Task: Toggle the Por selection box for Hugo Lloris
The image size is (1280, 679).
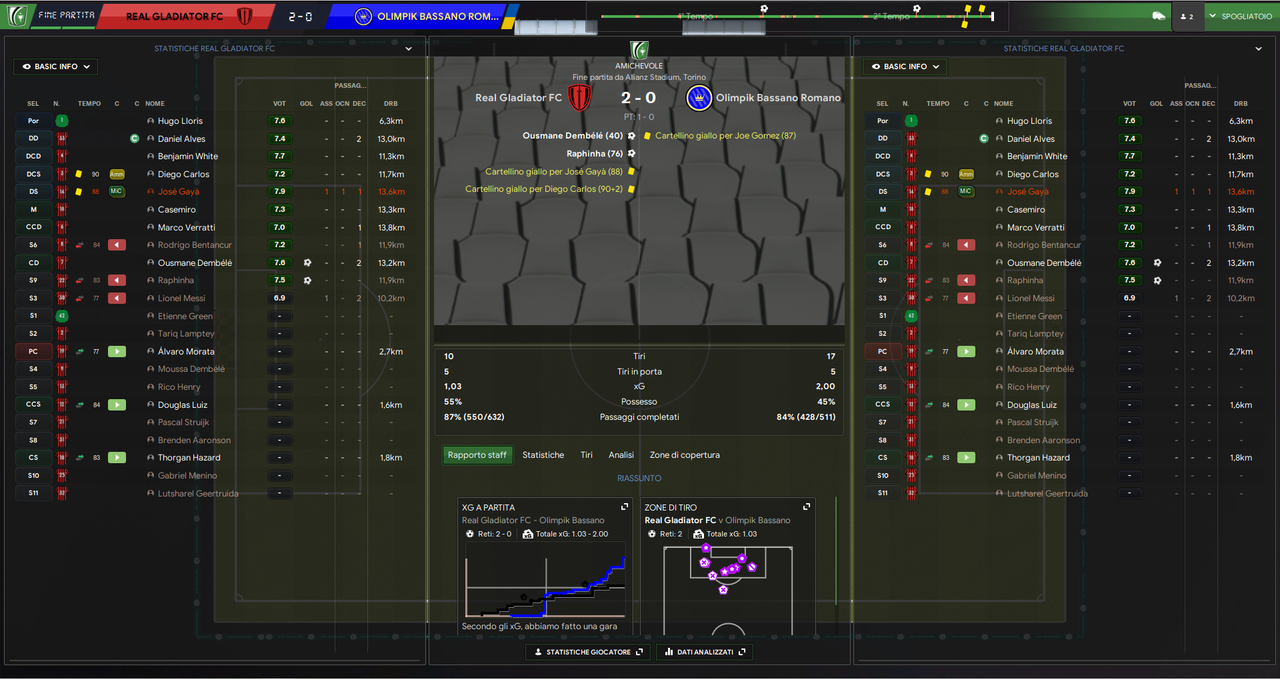Action: click(34, 120)
